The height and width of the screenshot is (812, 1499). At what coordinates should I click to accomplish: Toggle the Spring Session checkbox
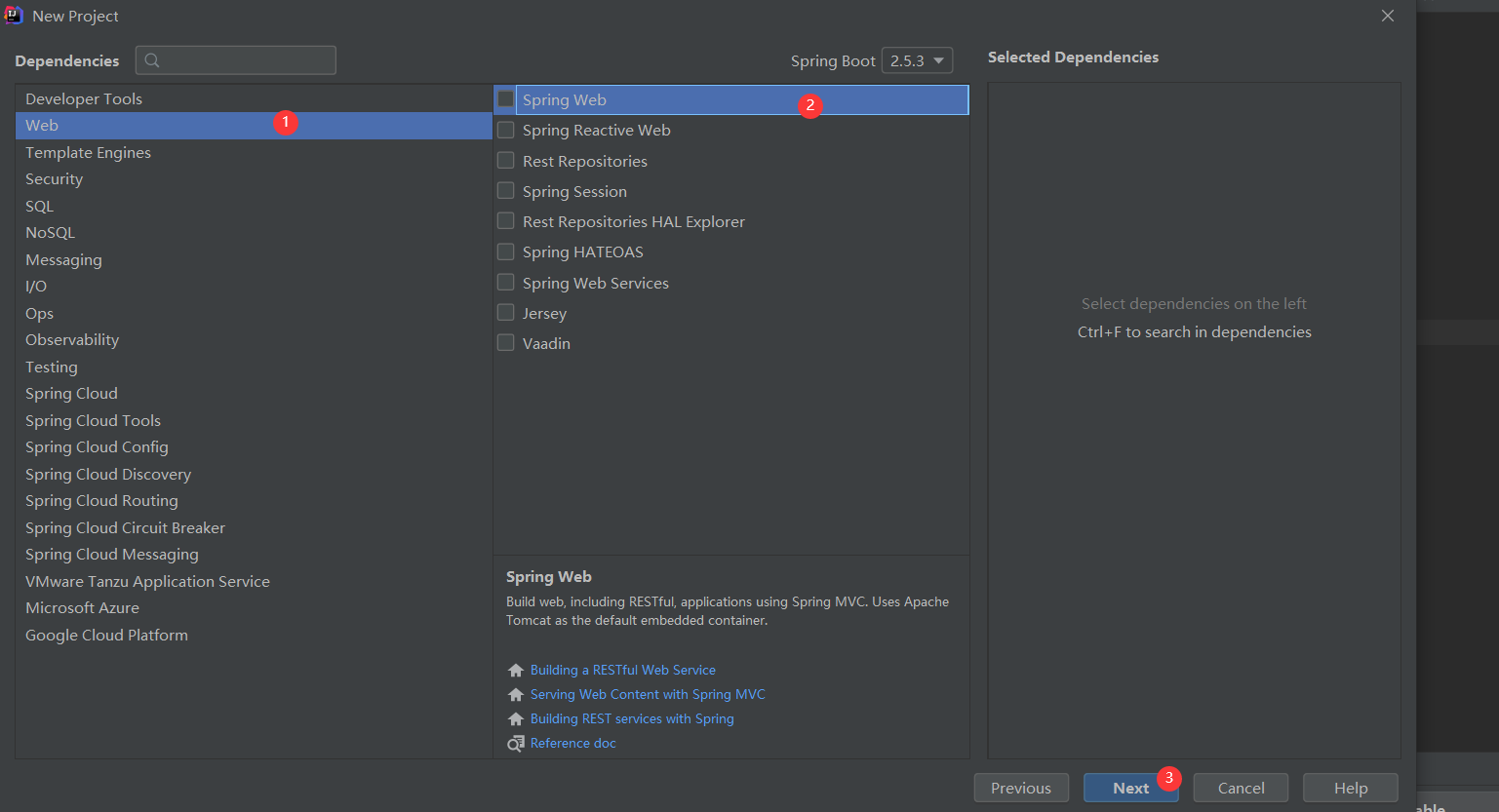point(505,190)
